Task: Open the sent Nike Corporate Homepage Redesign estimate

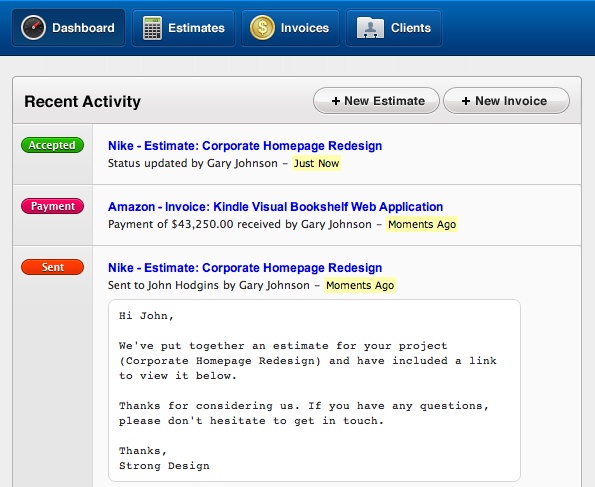Action: (245, 268)
